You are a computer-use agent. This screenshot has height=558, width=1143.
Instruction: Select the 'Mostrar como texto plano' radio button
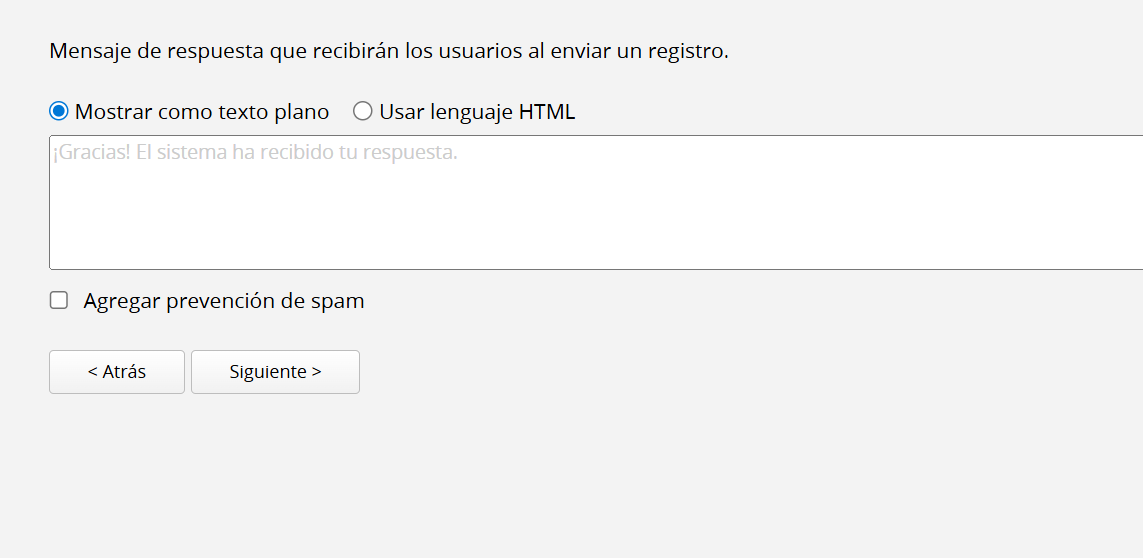pyautogui.click(x=59, y=112)
